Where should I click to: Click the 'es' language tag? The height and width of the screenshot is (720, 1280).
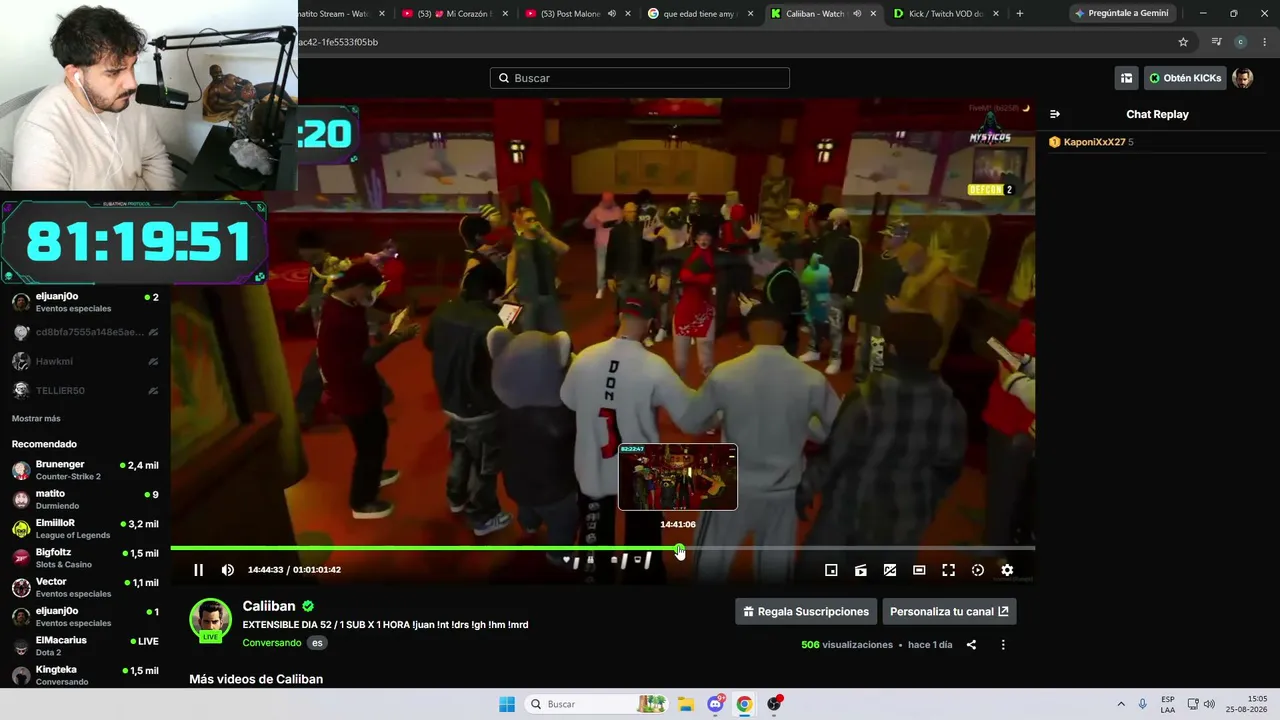click(317, 643)
